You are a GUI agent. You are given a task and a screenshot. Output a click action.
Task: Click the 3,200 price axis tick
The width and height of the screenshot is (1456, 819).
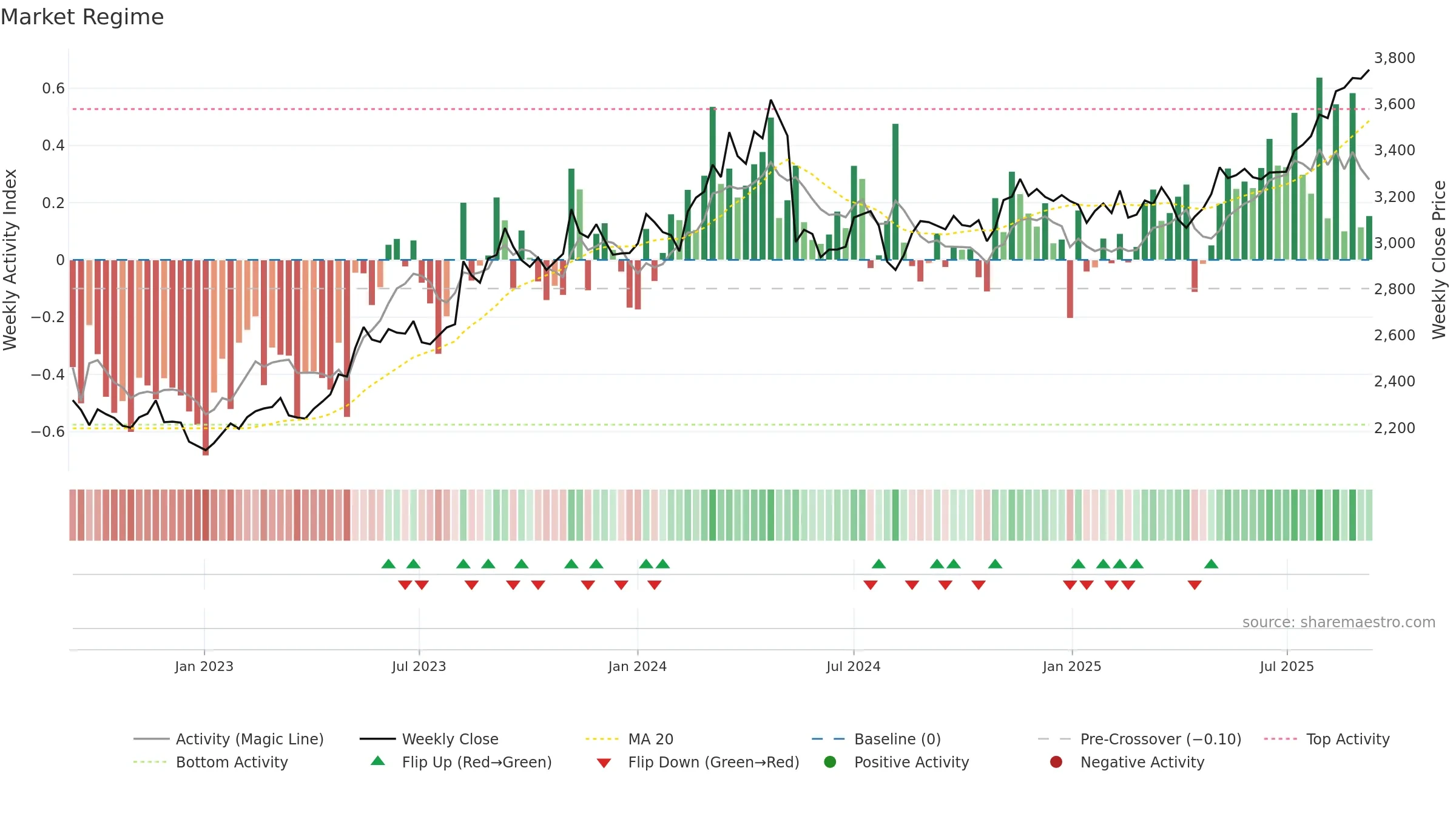tap(1394, 197)
